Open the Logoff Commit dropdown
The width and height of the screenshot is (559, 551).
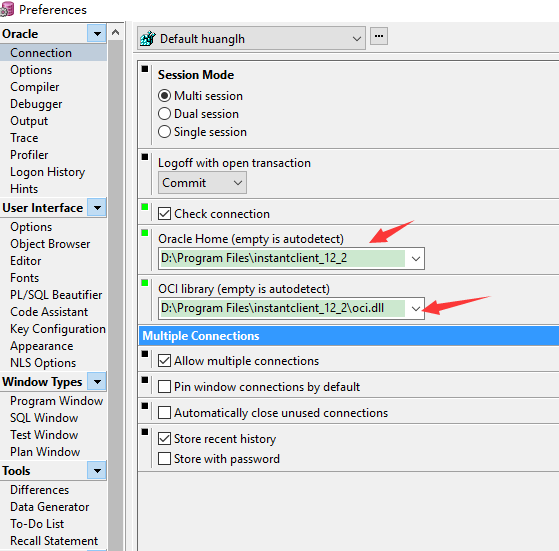202,183
